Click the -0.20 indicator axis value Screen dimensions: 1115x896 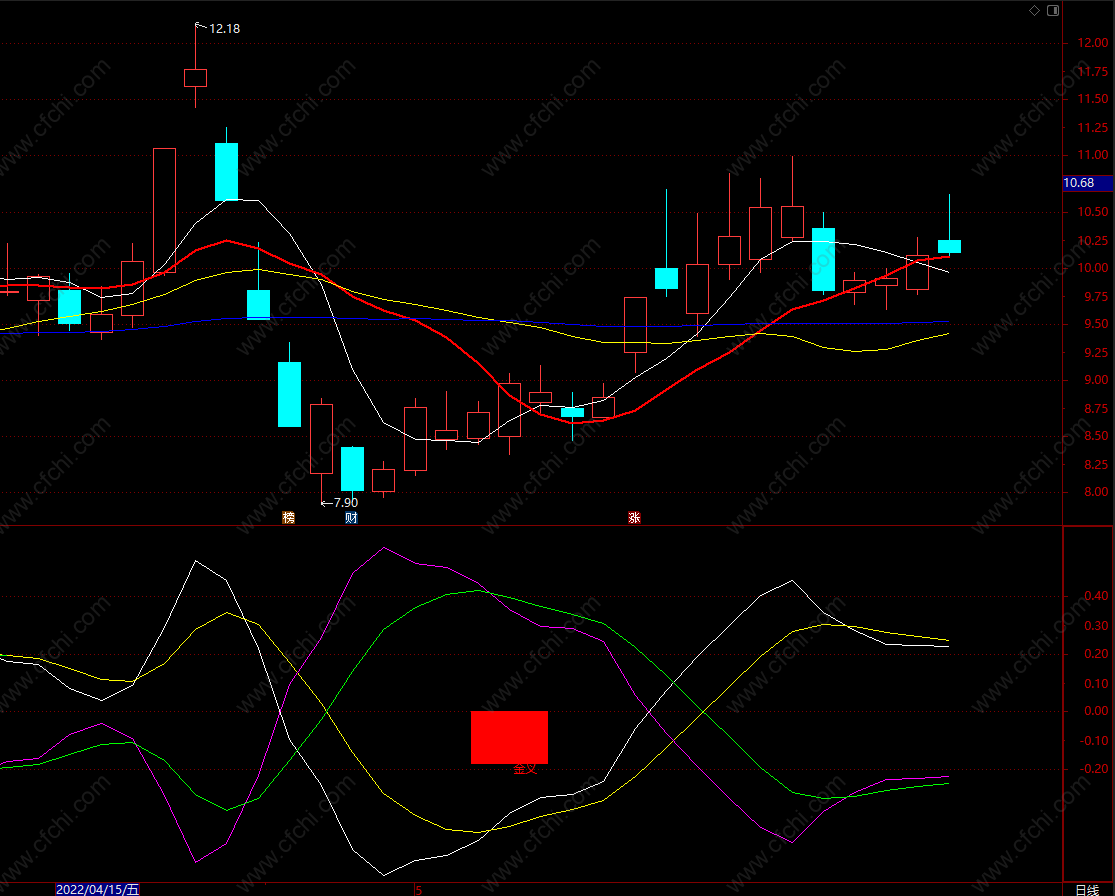pos(1094,769)
